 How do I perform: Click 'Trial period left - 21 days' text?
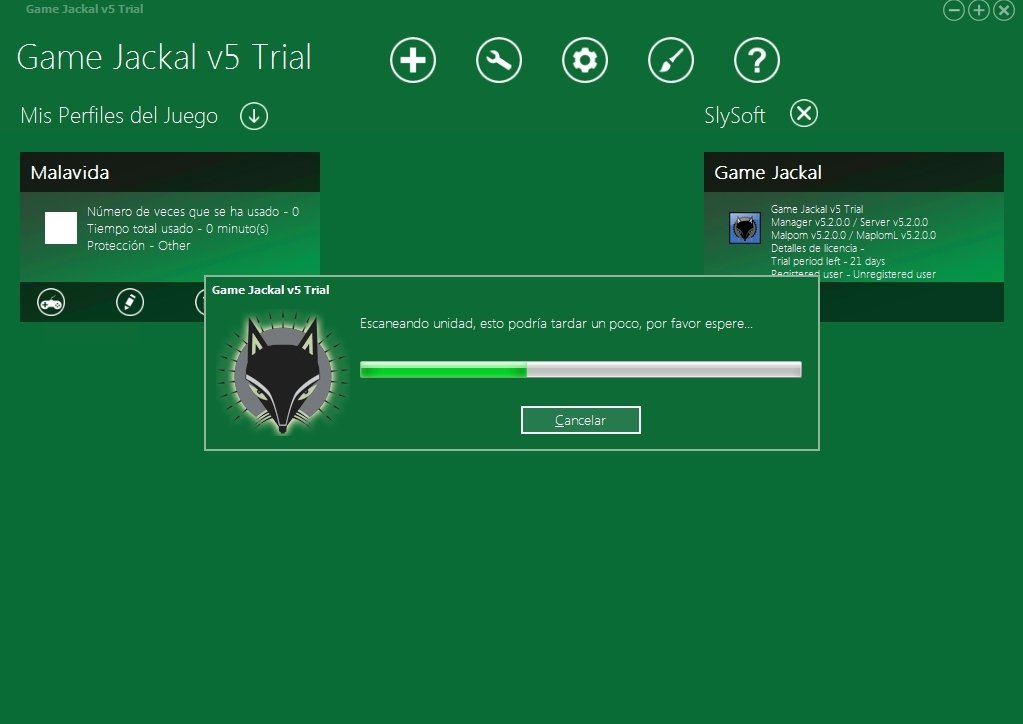(x=827, y=261)
